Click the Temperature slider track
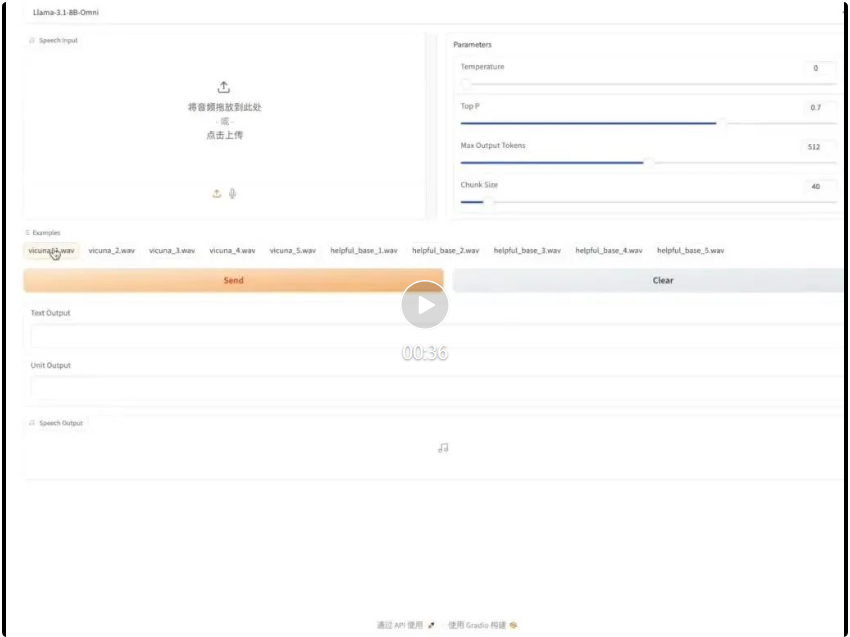This screenshot has width=850, height=637. click(x=640, y=84)
